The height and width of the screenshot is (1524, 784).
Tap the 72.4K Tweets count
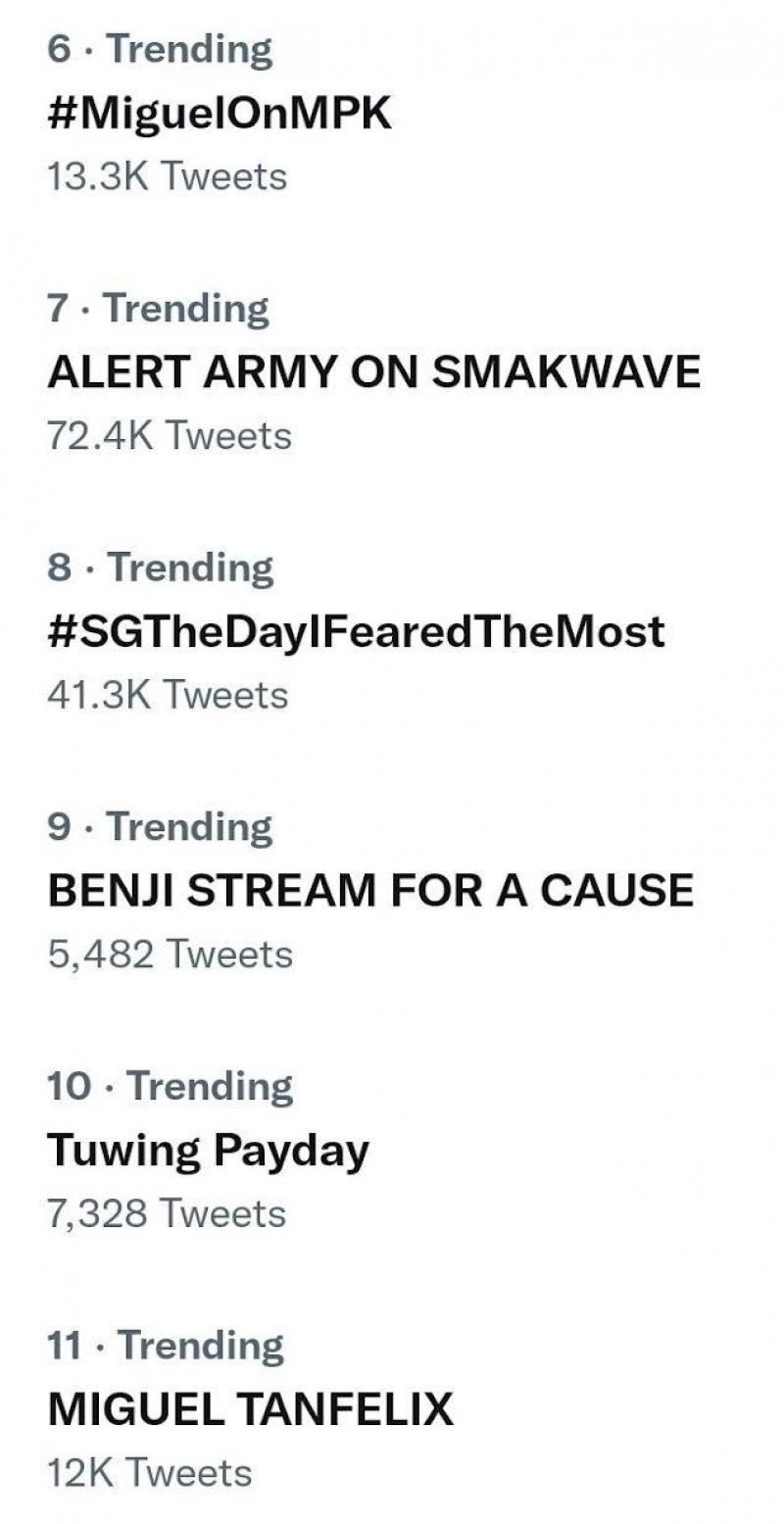[x=169, y=436]
